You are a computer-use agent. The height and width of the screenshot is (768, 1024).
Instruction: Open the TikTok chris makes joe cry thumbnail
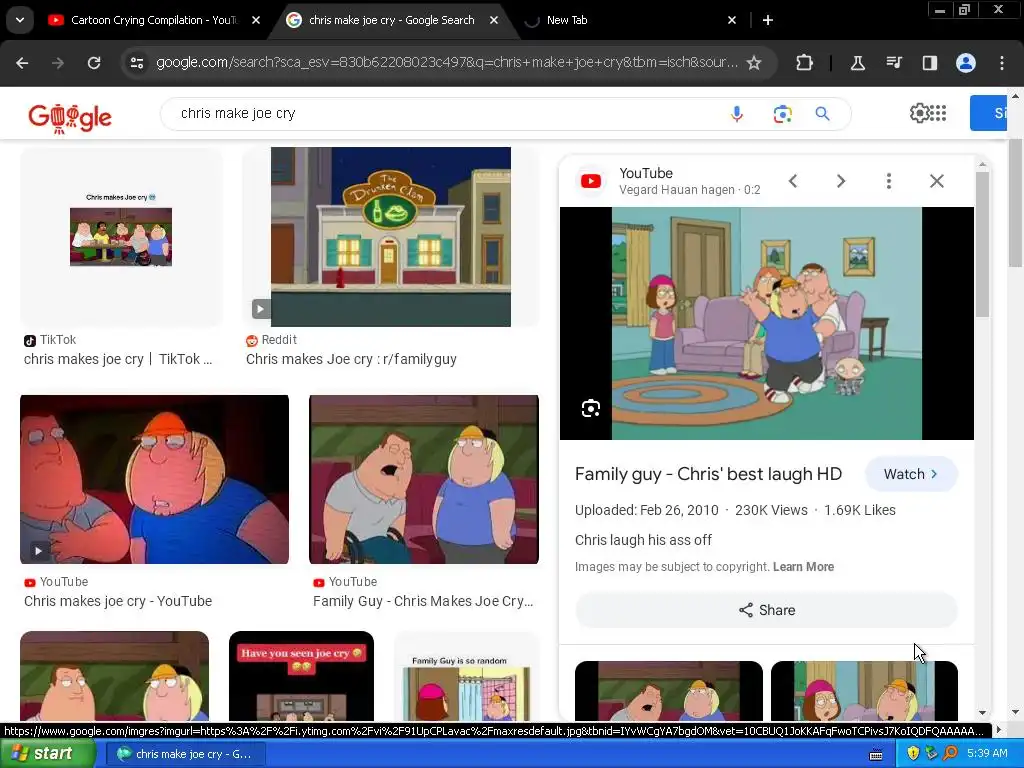tap(121, 236)
